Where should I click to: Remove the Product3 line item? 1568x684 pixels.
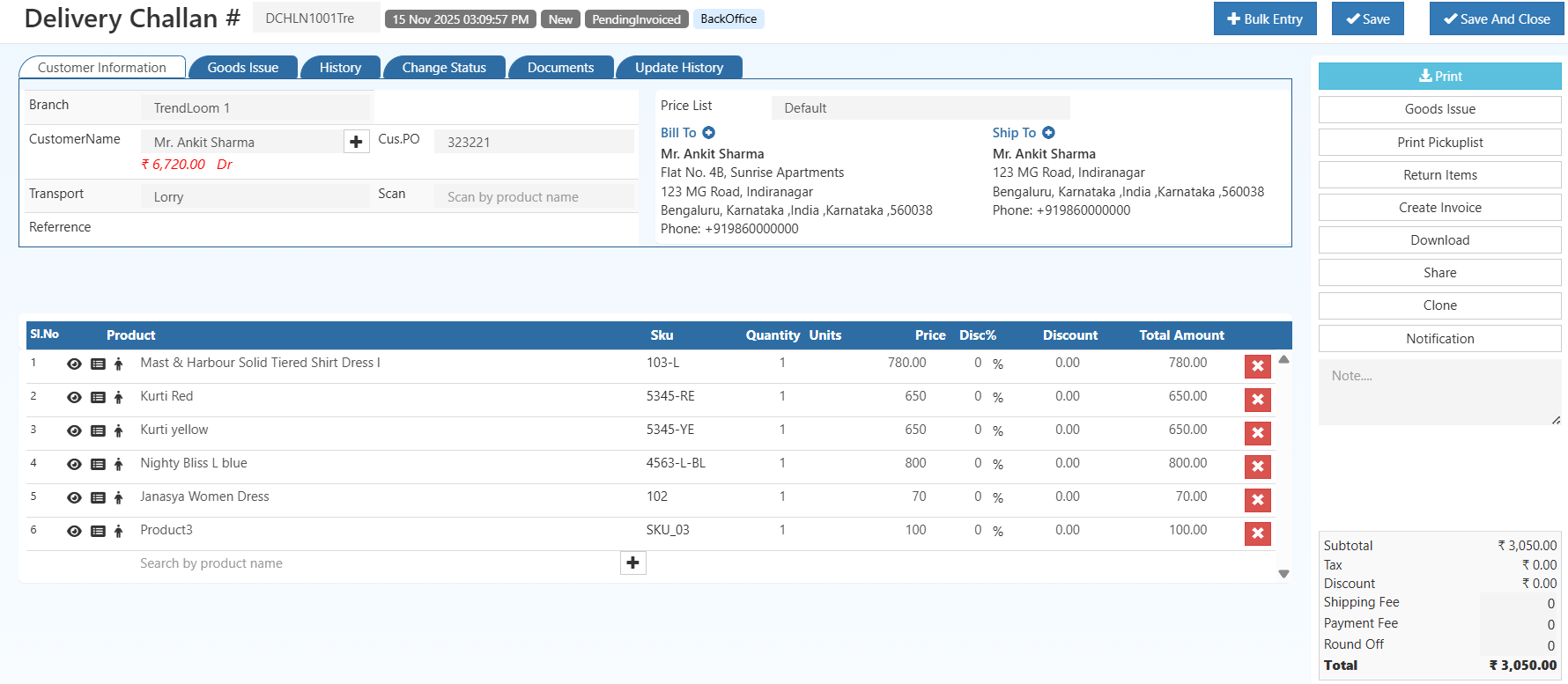(1257, 533)
